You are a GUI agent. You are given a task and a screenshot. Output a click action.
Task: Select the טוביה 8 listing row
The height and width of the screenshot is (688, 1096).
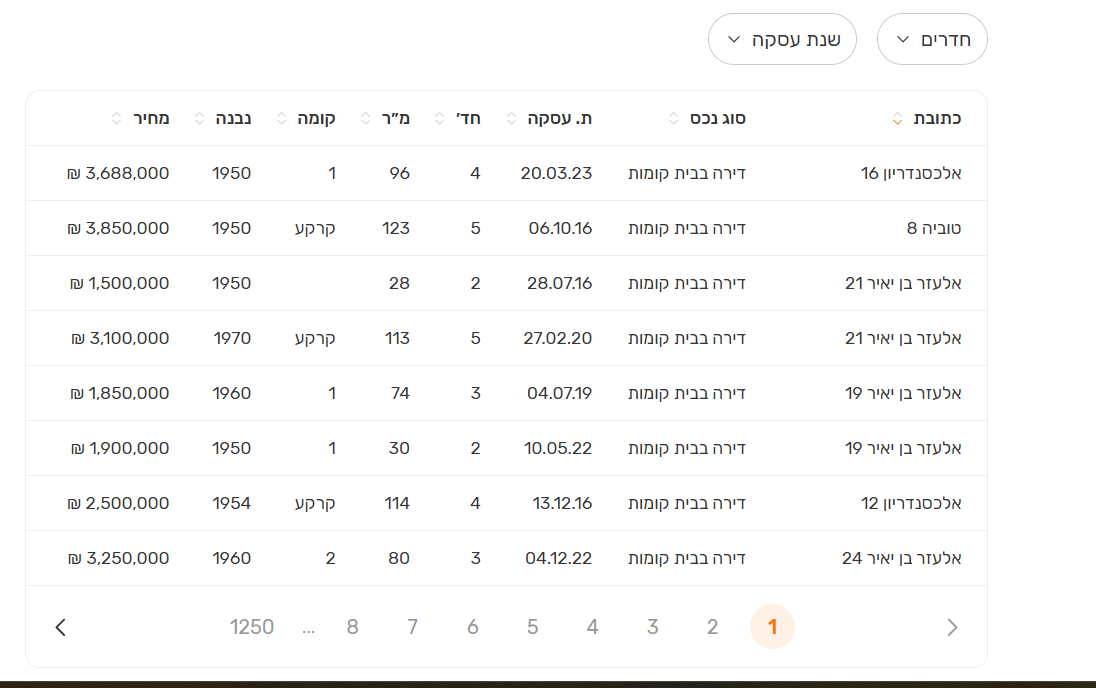(933, 228)
